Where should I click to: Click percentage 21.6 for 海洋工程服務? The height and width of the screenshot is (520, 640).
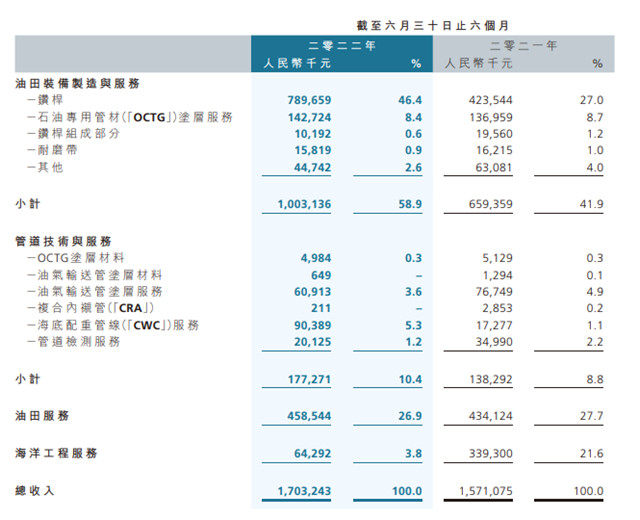click(x=591, y=454)
